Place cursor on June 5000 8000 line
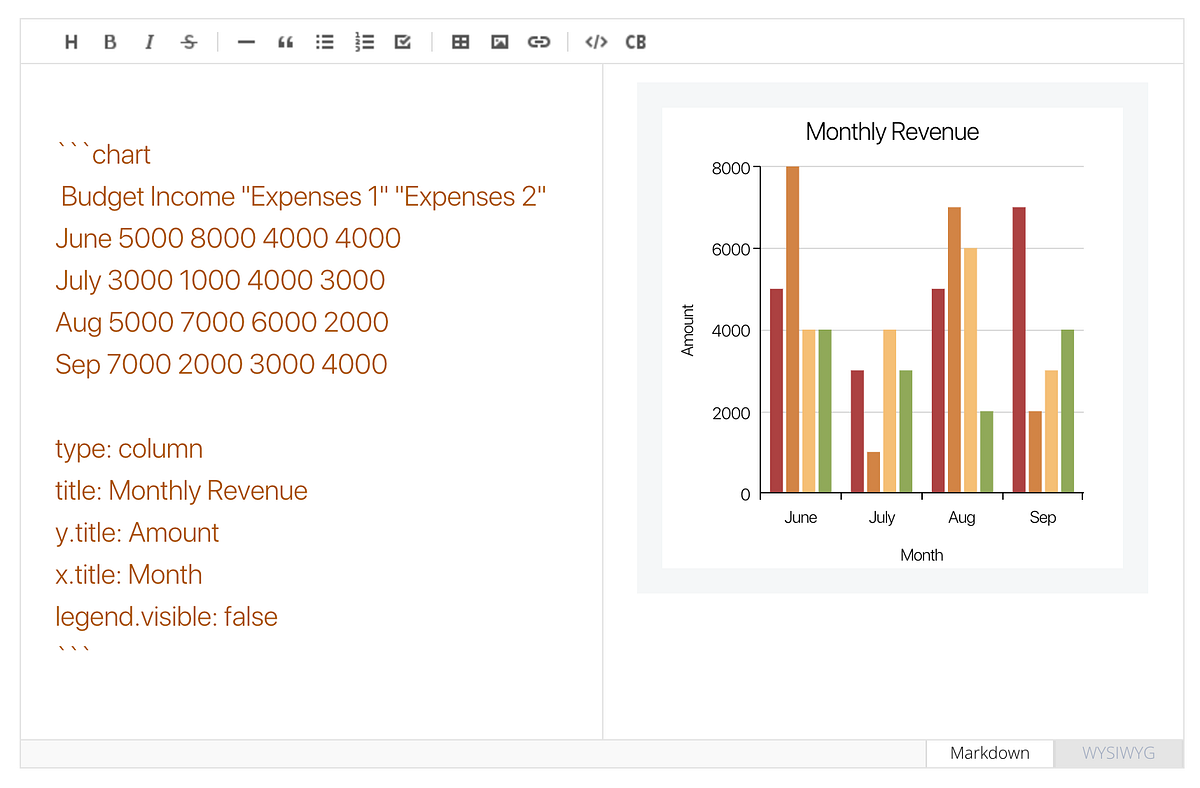The width and height of the screenshot is (1200, 788). [x=228, y=238]
